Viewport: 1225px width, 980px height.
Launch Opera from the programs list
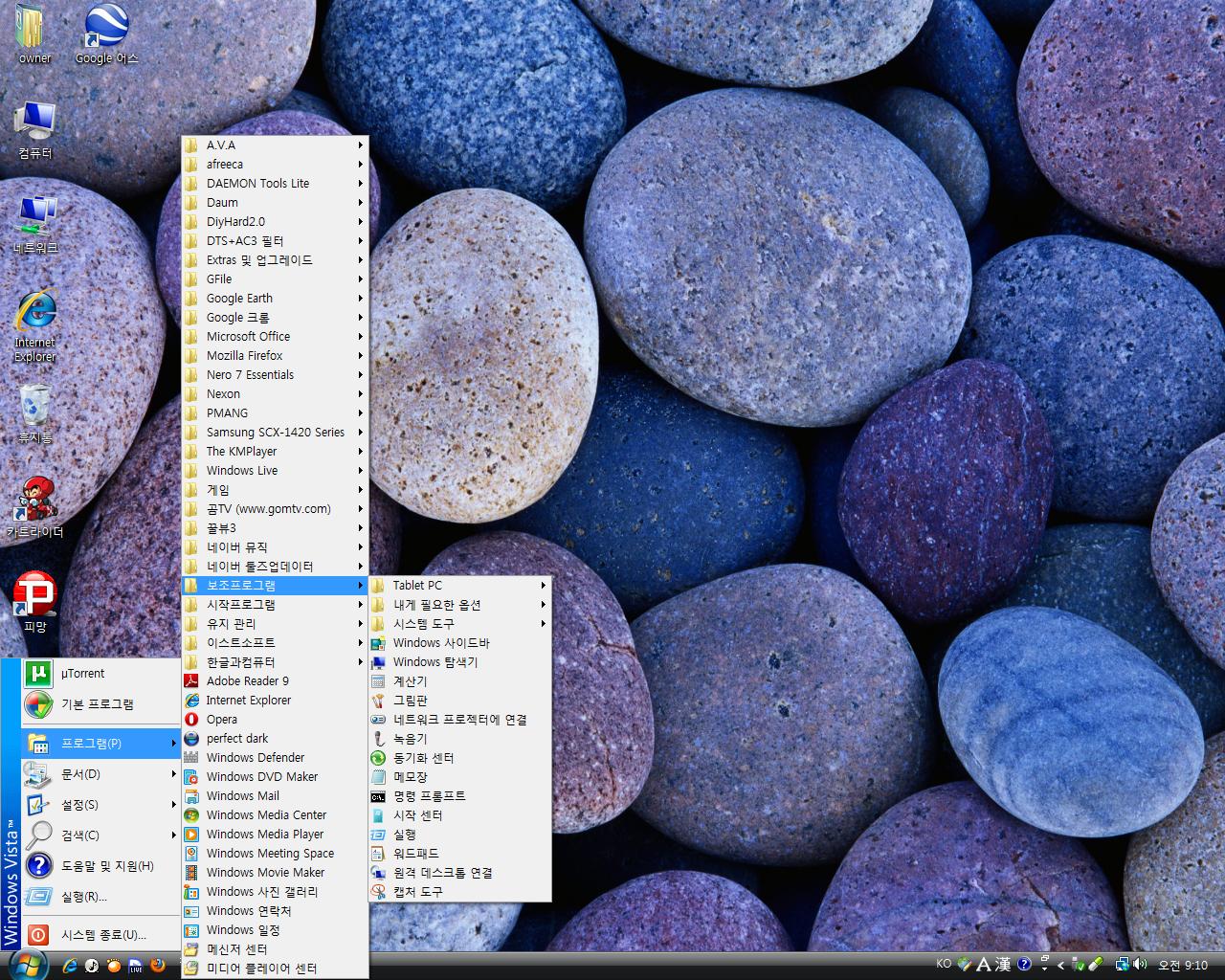[275, 720]
